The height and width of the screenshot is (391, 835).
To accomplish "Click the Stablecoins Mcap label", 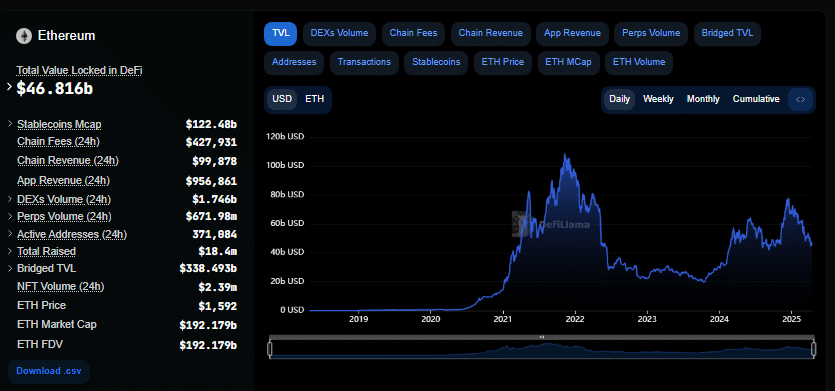I will click(59, 125).
